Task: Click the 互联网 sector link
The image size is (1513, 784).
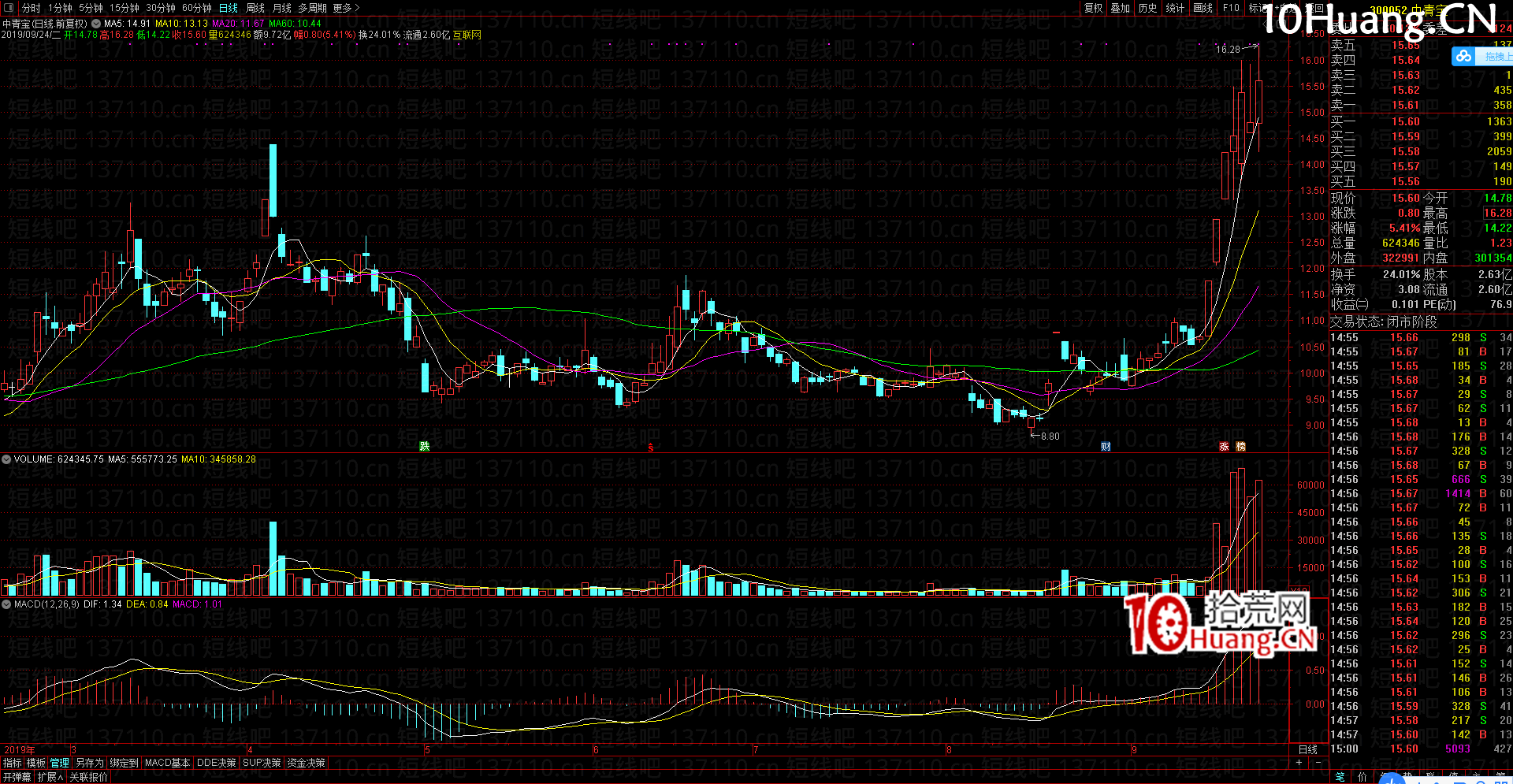Action: point(467,35)
